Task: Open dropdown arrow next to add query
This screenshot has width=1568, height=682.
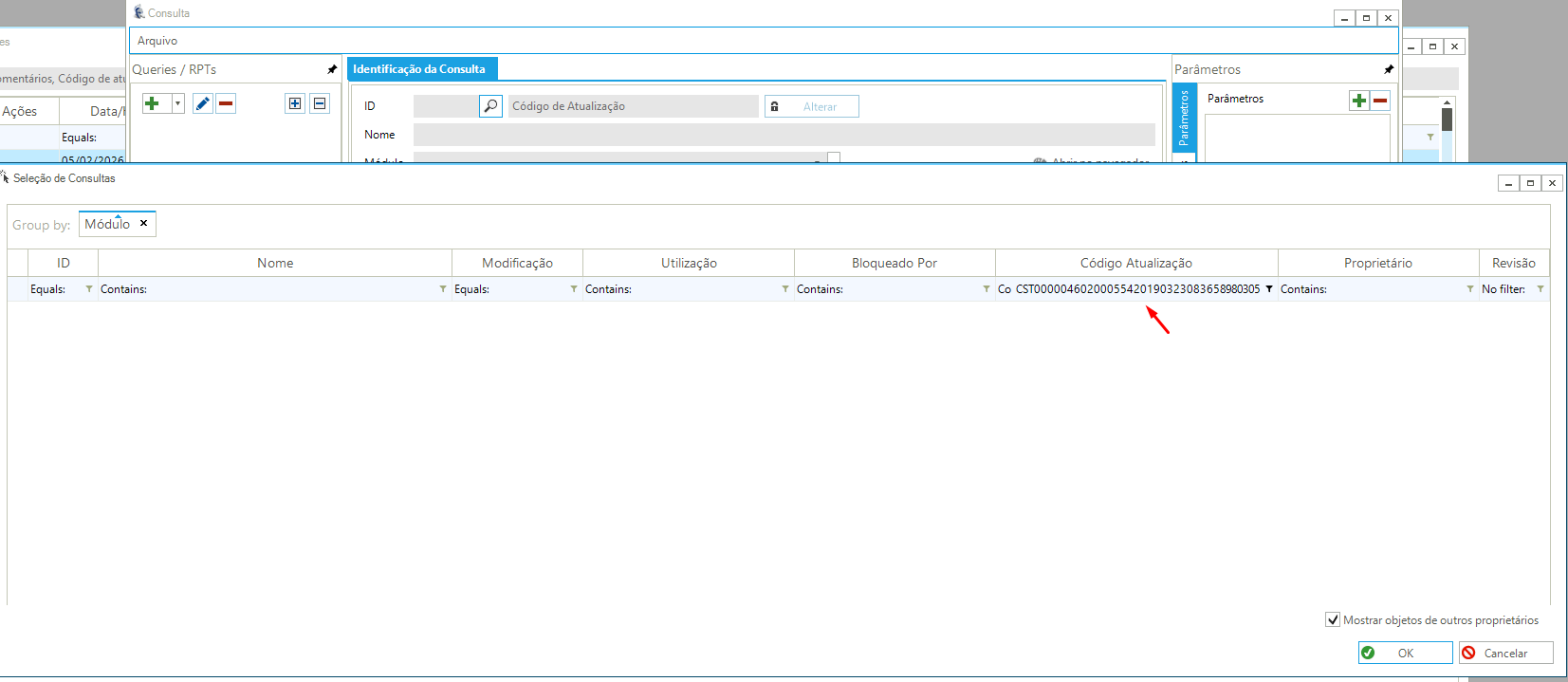Action: (x=177, y=103)
